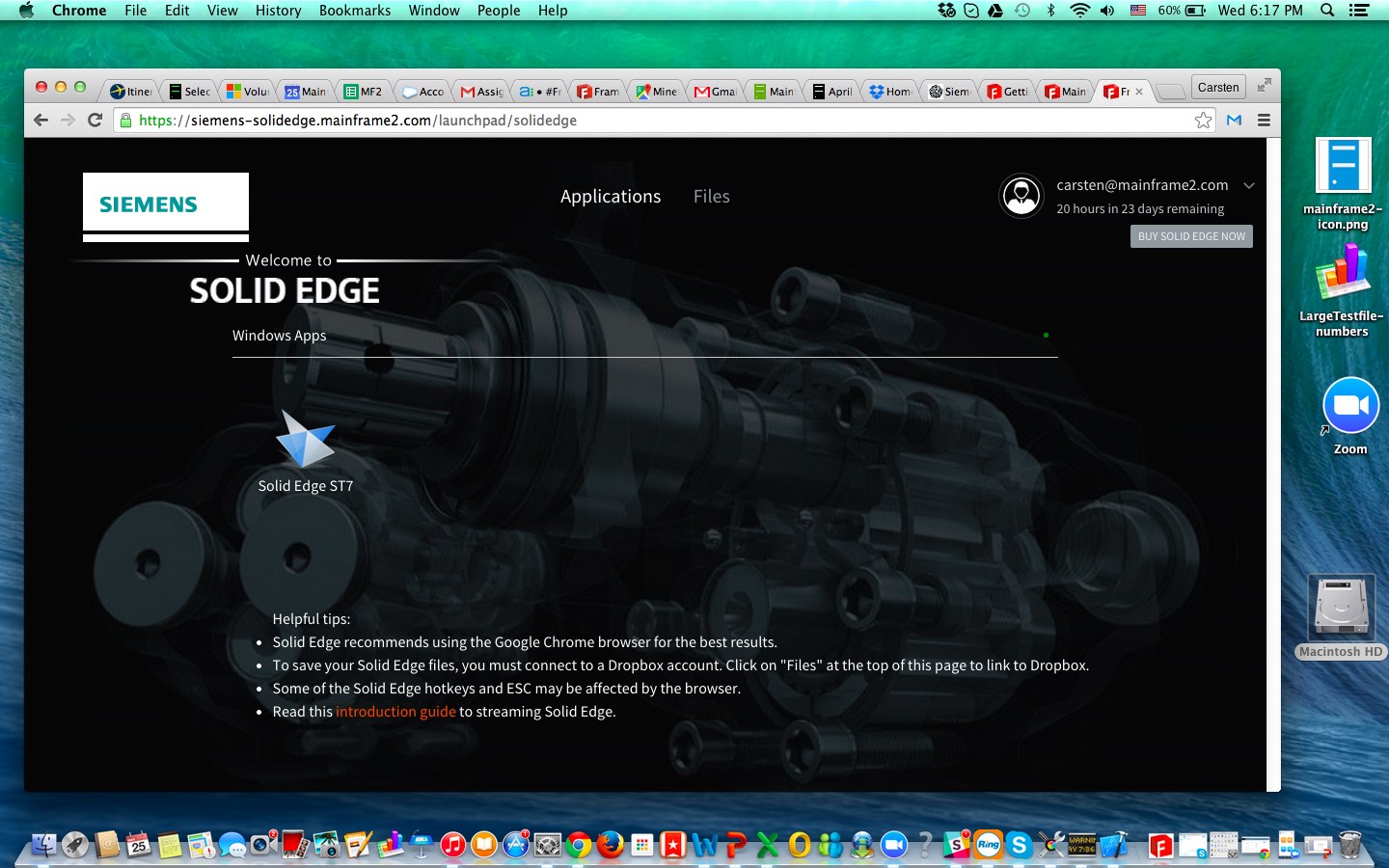Image resolution: width=1389 pixels, height=868 pixels.
Task: Open the Trash in the Dock
Action: click(1348, 845)
